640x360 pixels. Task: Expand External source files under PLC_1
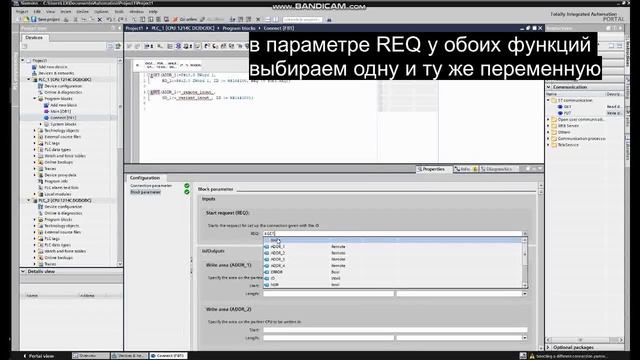(x=35, y=137)
